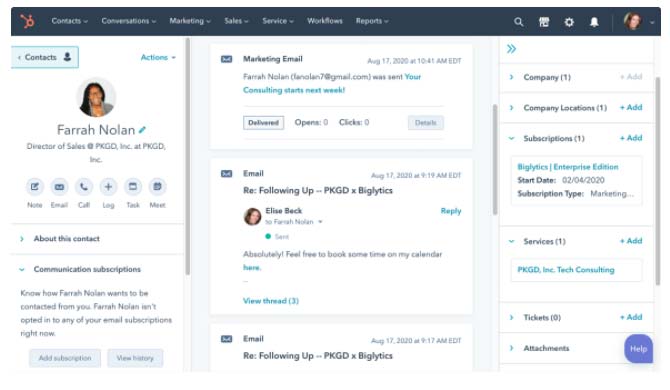Click the 'here' calendar link
This screenshot has width=670, height=390.
(251, 267)
